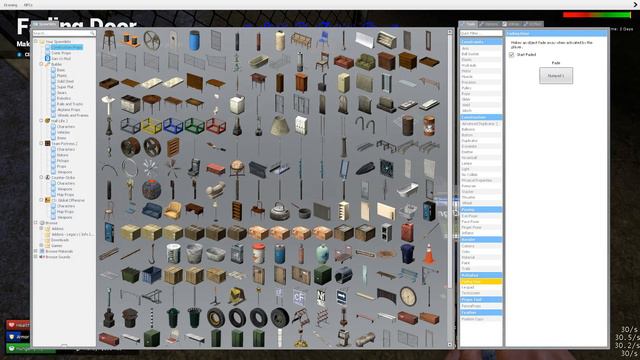The image size is (640, 360).
Task: Spawn the orange-lidded paint bucket prop
Action: click(x=258, y=253)
